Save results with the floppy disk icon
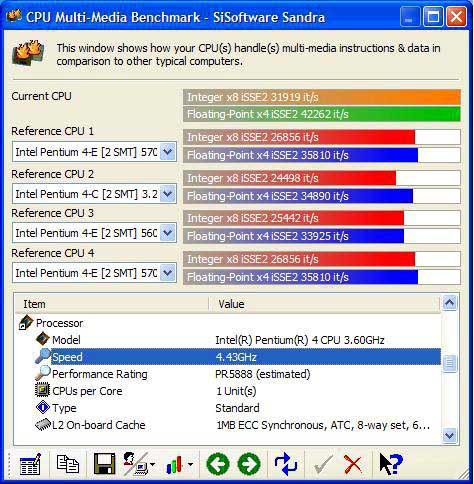 tap(104, 464)
